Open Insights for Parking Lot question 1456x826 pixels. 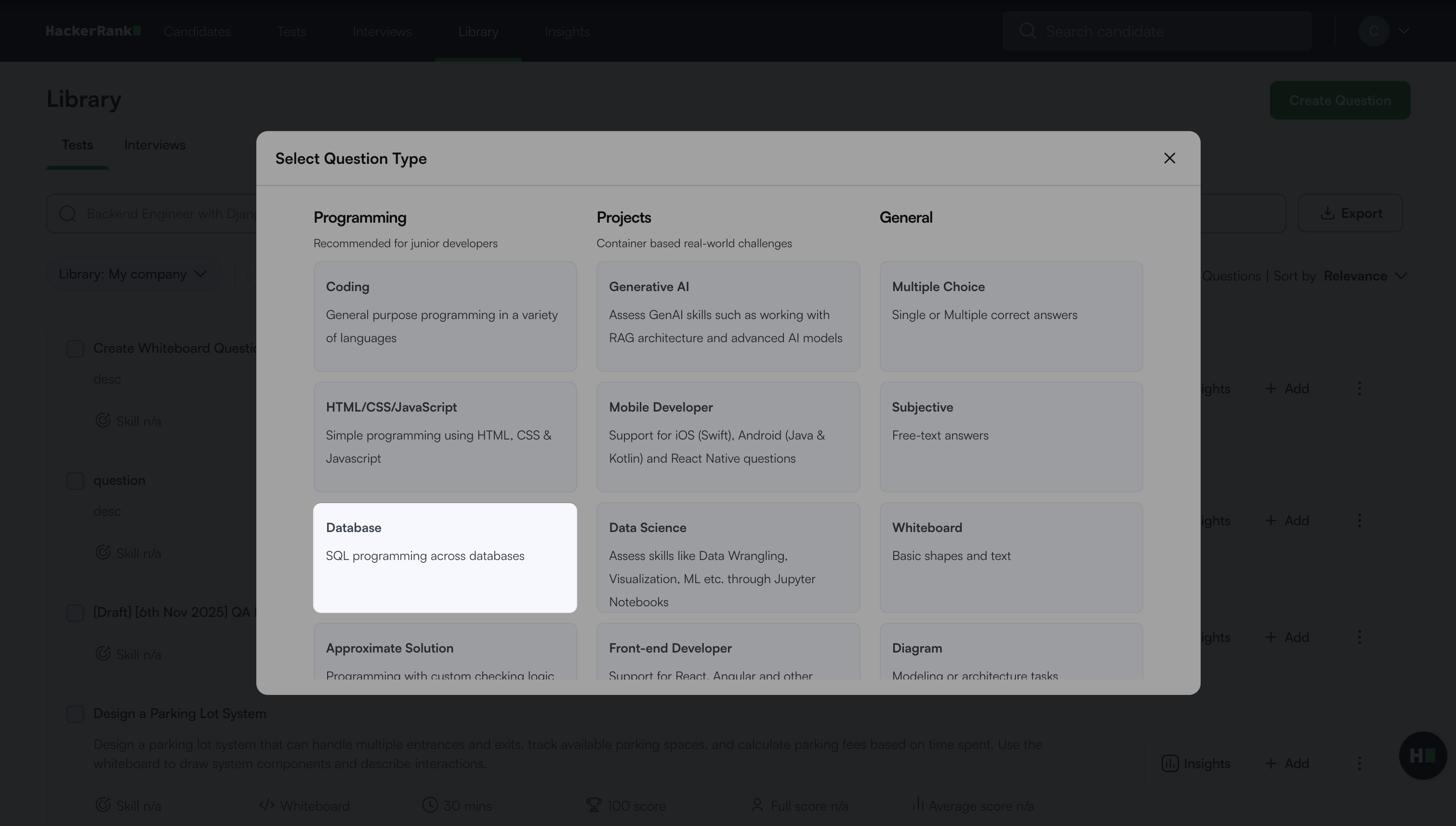tap(1196, 764)
